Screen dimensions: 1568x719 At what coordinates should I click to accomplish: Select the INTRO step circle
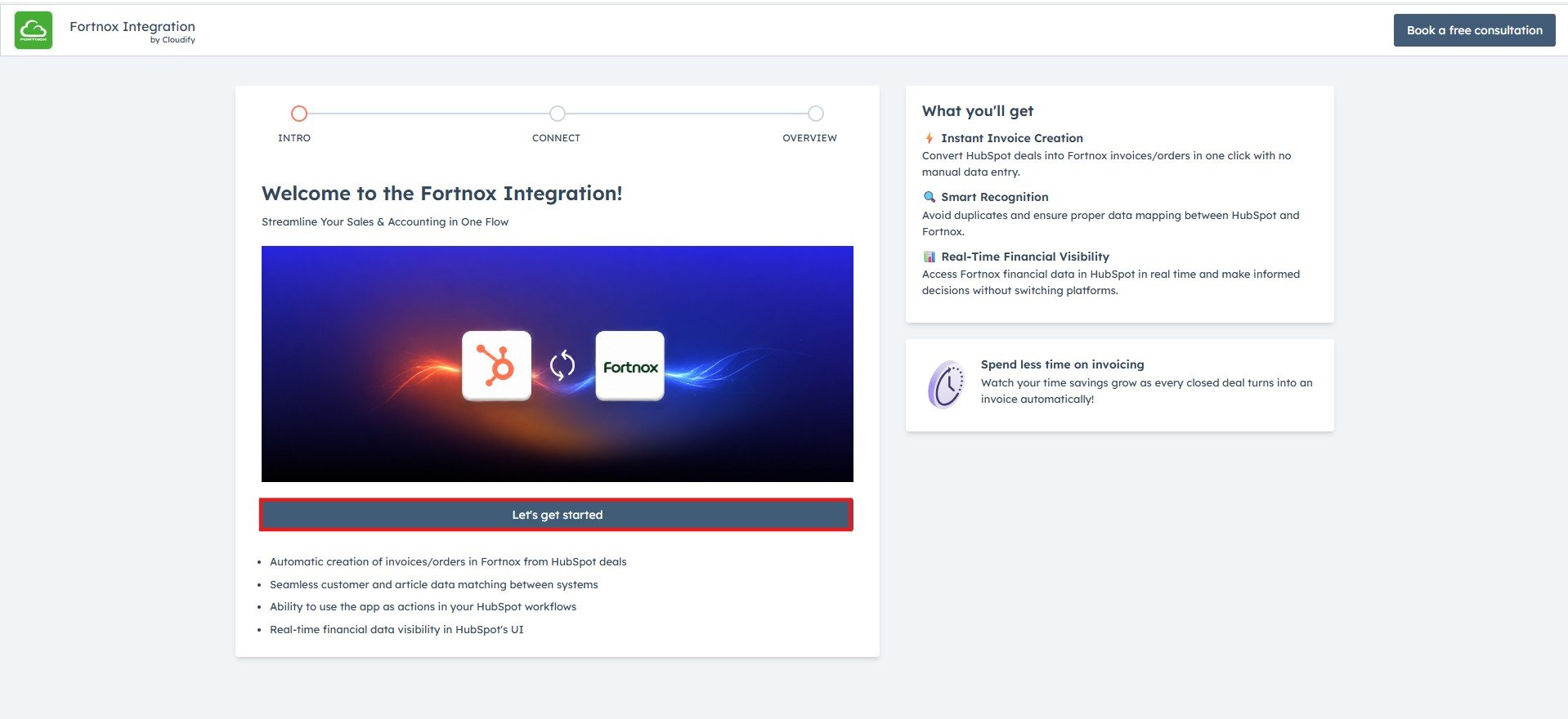click(299, 114)
